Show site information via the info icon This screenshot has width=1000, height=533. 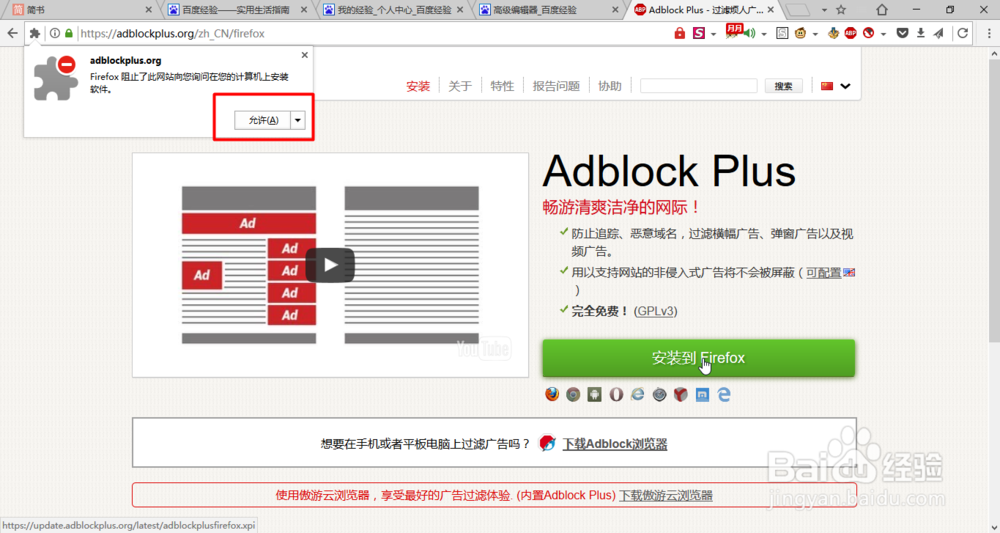(55, 33)
